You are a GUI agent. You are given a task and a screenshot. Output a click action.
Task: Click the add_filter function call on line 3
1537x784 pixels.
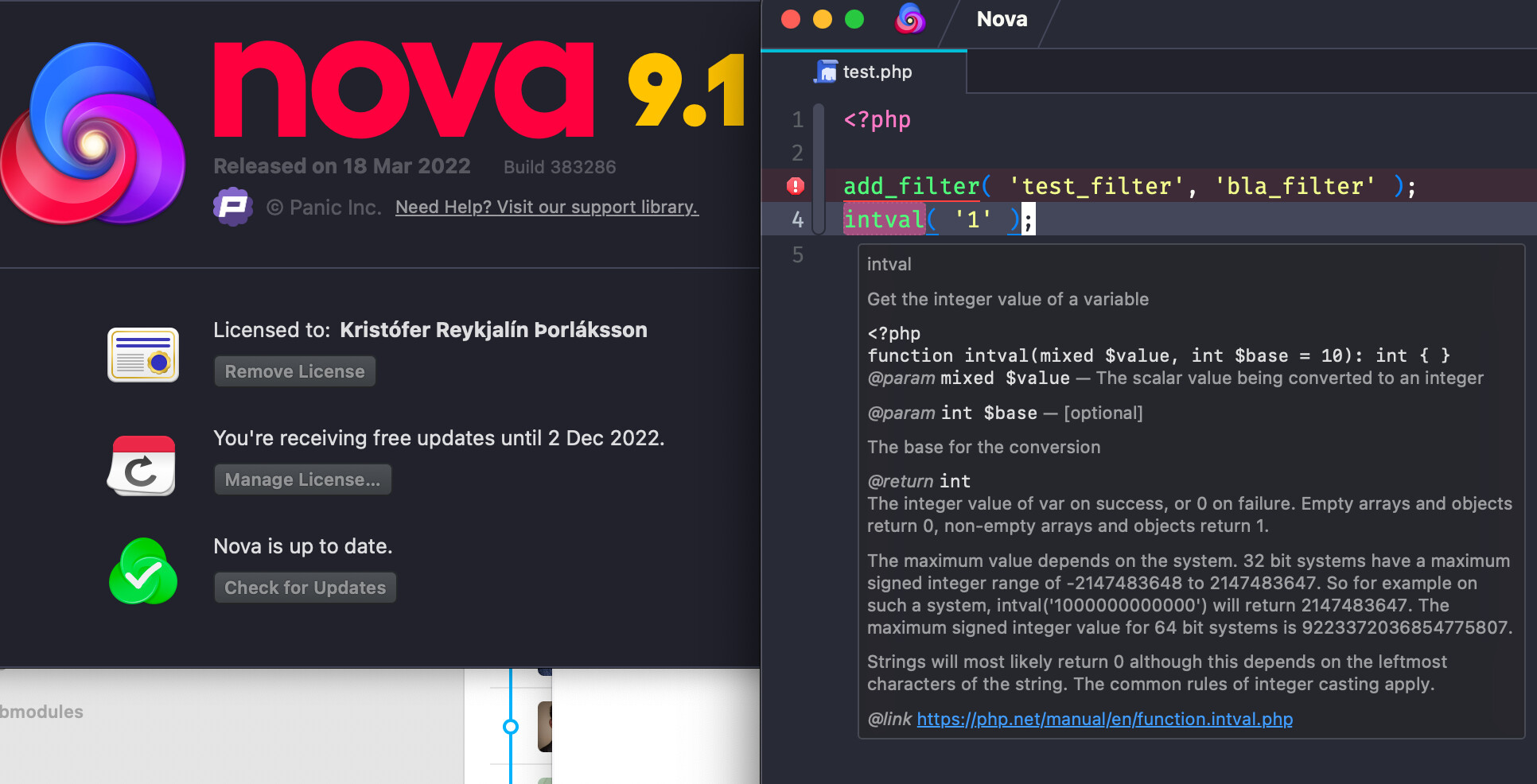[912, 186]
